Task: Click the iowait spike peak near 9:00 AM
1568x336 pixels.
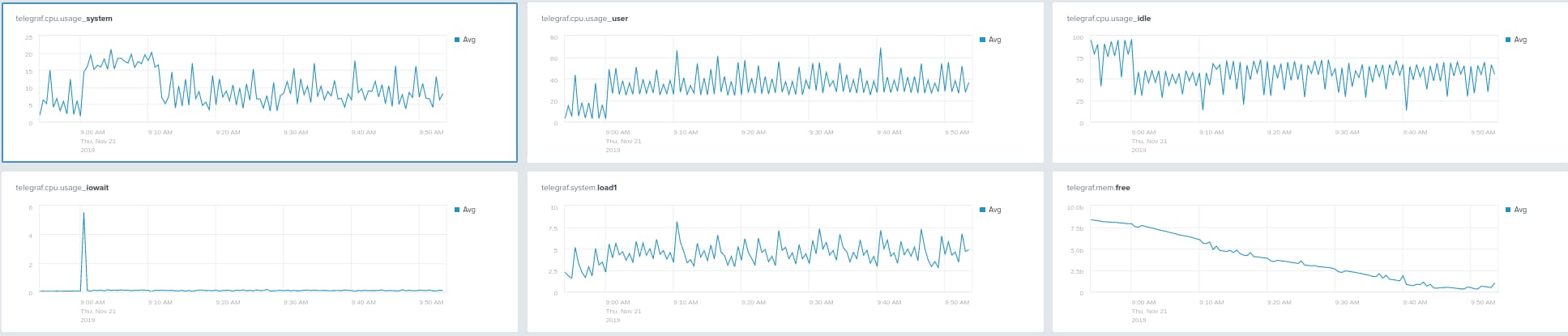Action: point(83,213)
